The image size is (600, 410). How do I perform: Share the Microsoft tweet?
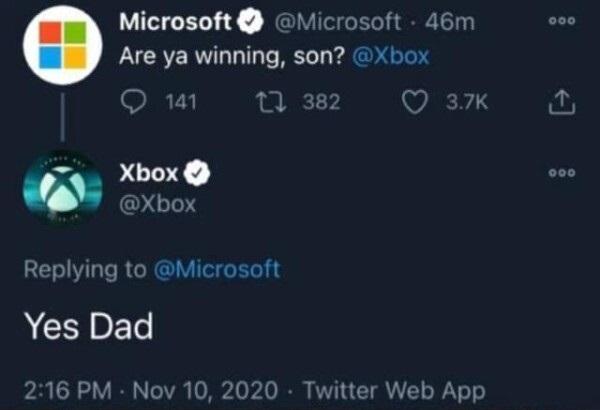[562, 101]
